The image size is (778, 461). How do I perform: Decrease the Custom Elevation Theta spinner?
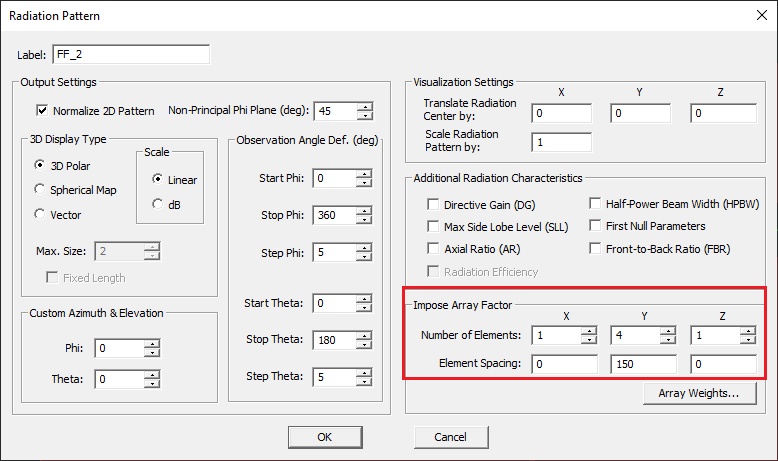[152, 384]
